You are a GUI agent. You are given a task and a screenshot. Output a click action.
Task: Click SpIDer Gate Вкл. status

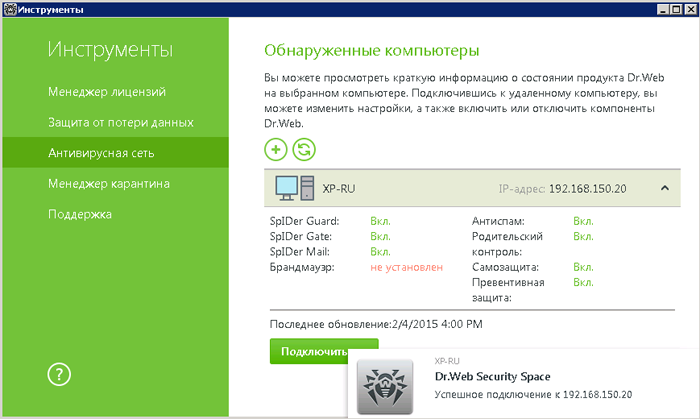[x=380, y=236]
